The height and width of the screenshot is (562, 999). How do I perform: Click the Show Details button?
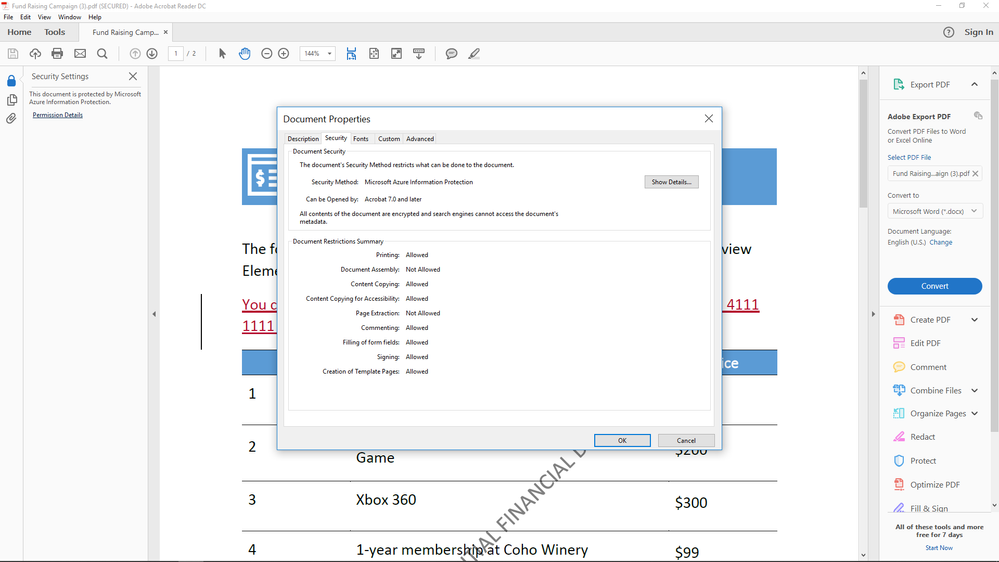click(x=672, y=182)
